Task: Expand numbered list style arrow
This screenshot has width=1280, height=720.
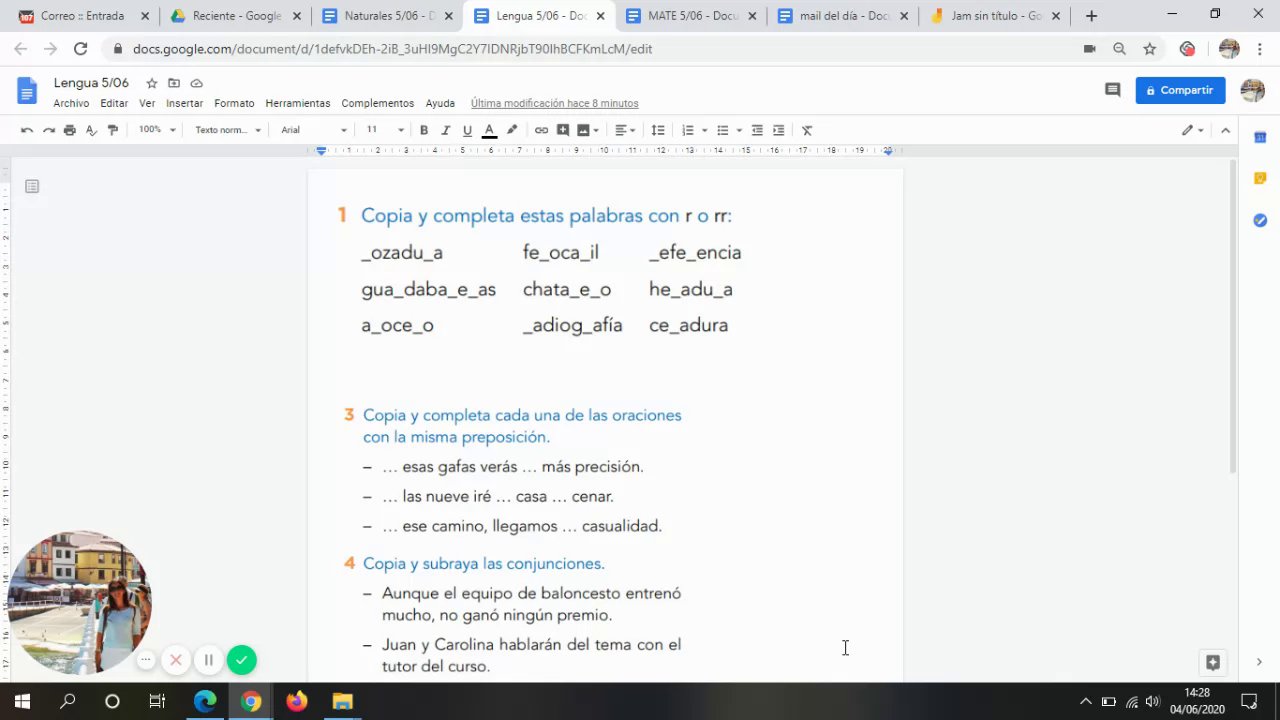Action: [704, 130]
